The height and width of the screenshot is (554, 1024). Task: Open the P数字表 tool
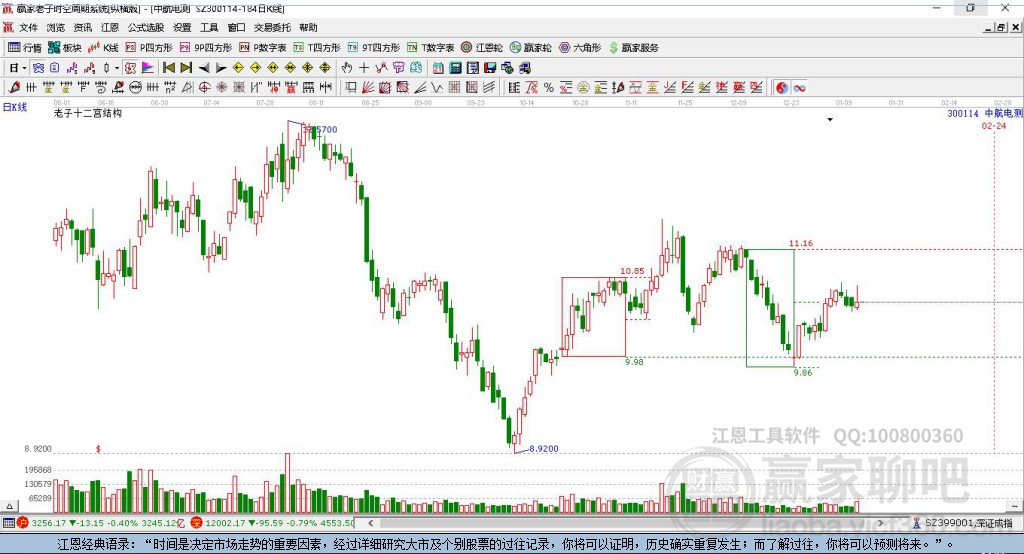click(x=263, y=48)
